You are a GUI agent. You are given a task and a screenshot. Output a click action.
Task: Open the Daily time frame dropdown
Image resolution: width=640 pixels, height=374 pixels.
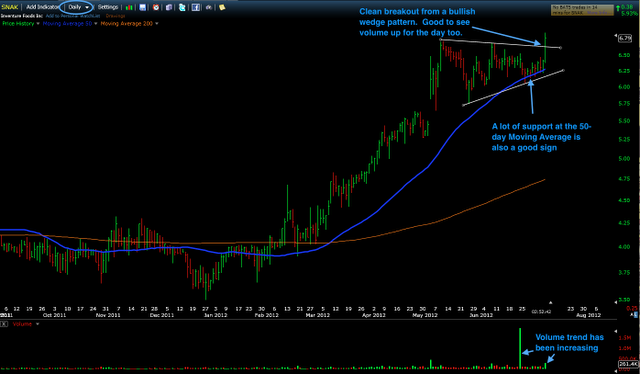(78, 7)
